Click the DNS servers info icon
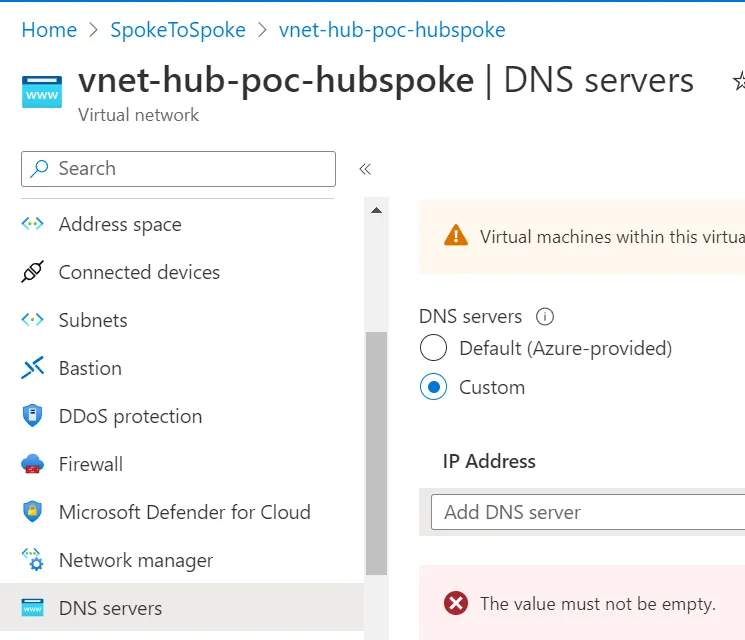745x640 pixels. (545, 317)
